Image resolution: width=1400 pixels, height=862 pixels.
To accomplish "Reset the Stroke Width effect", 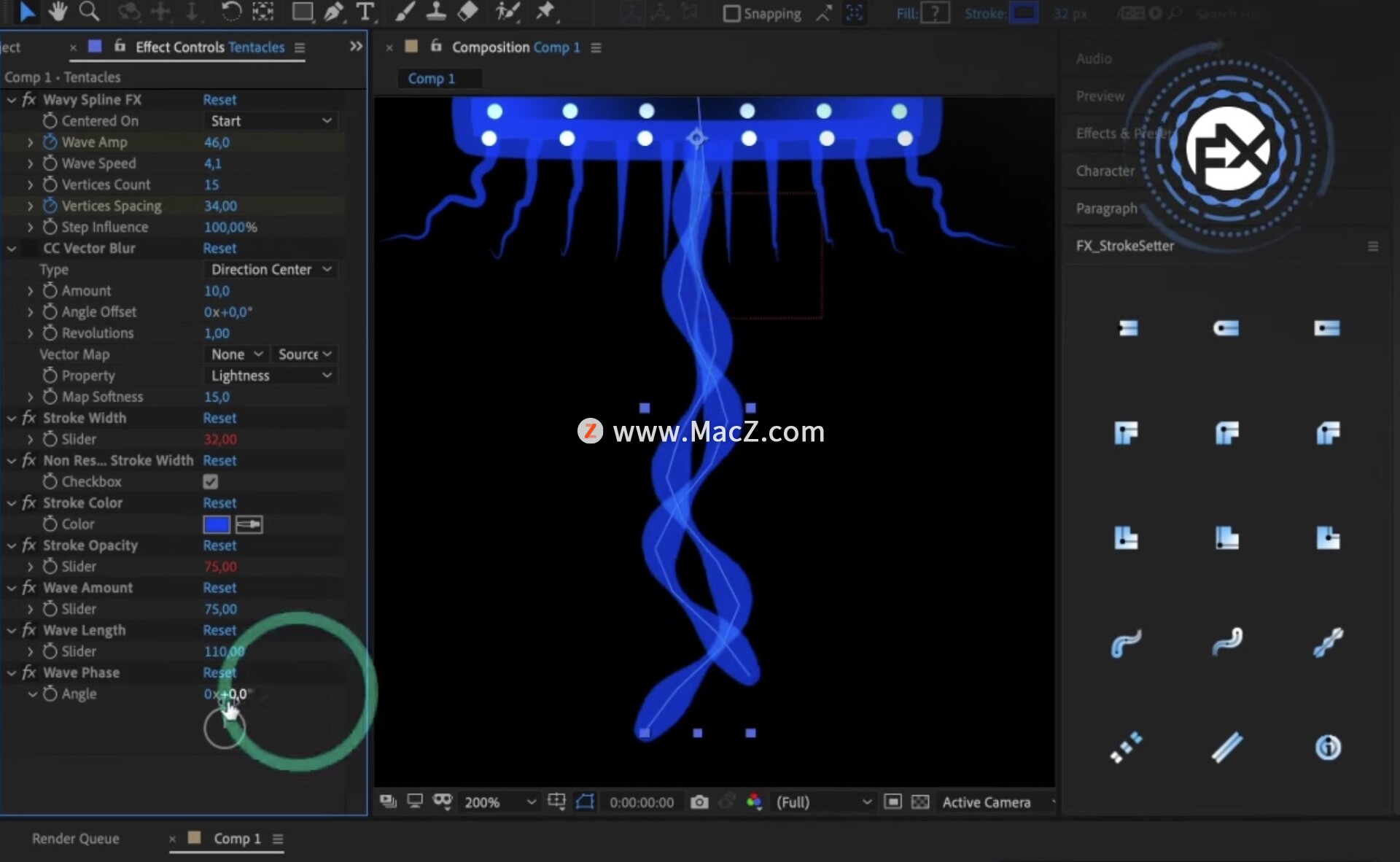I will [x=219, y=419].
